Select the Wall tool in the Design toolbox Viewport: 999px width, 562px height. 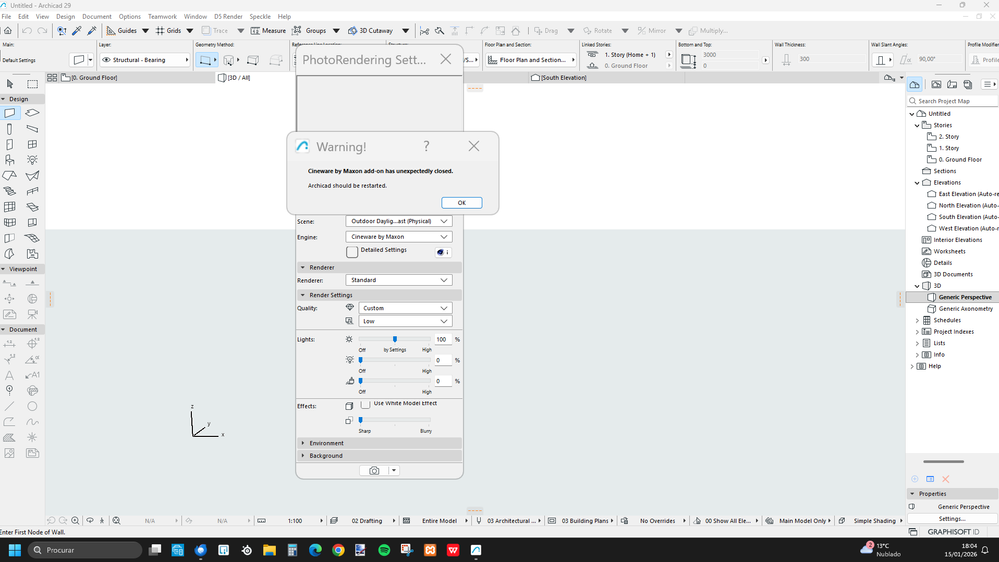(x=10, y=113)
